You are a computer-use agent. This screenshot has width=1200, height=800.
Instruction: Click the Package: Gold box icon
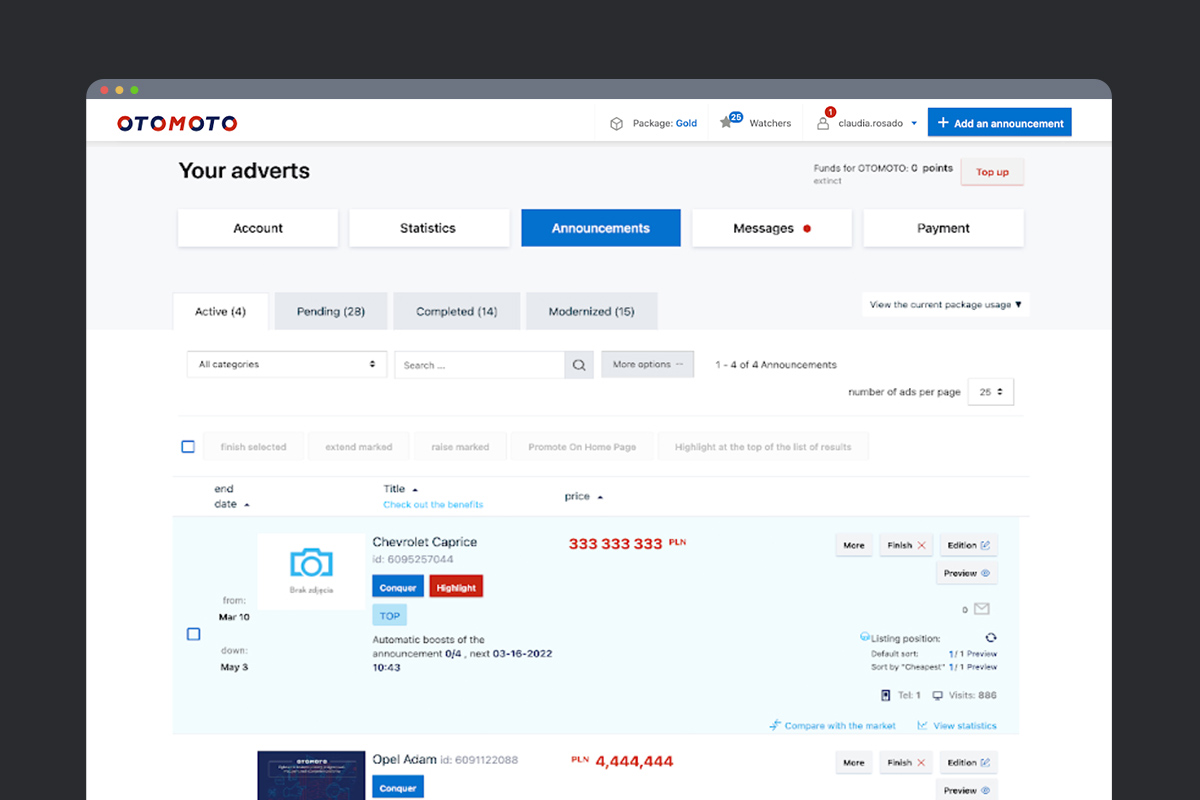pyautogui.click(x=616, y=122)
